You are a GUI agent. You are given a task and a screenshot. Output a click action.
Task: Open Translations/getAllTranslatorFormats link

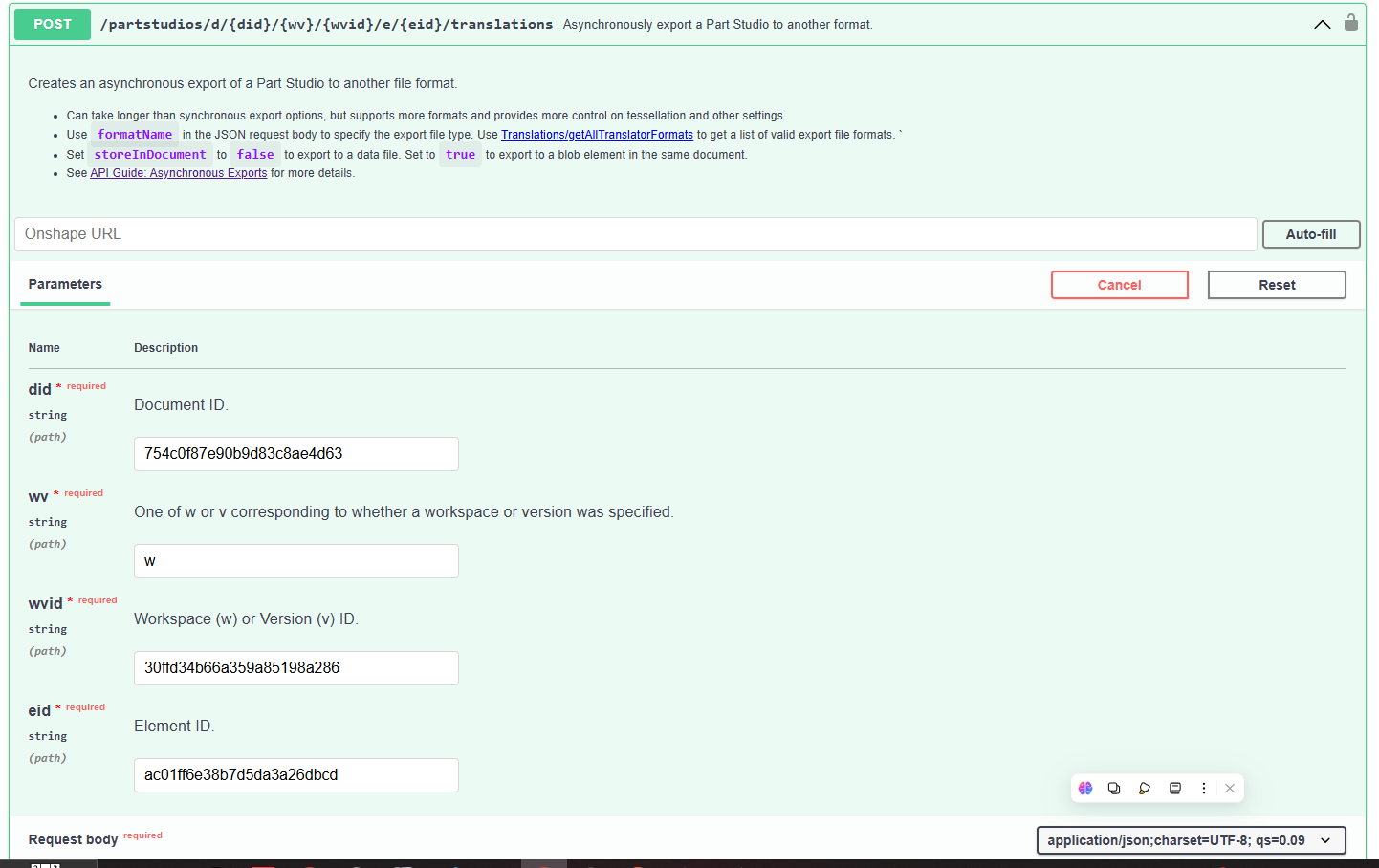(597, 135)
